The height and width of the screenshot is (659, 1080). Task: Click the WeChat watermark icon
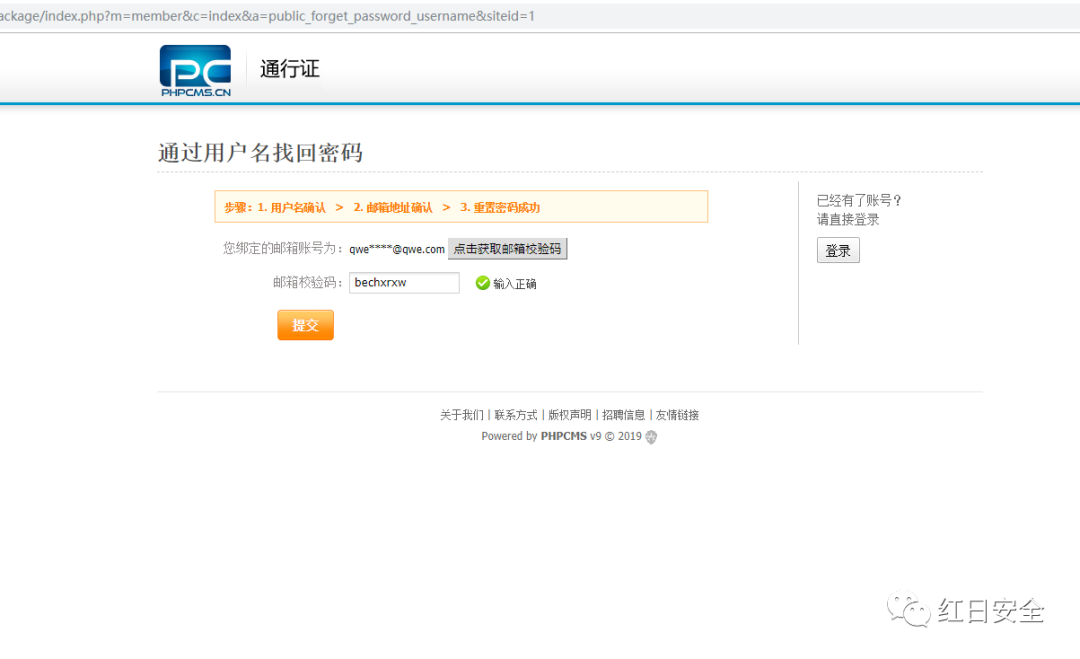pos(910,610)
